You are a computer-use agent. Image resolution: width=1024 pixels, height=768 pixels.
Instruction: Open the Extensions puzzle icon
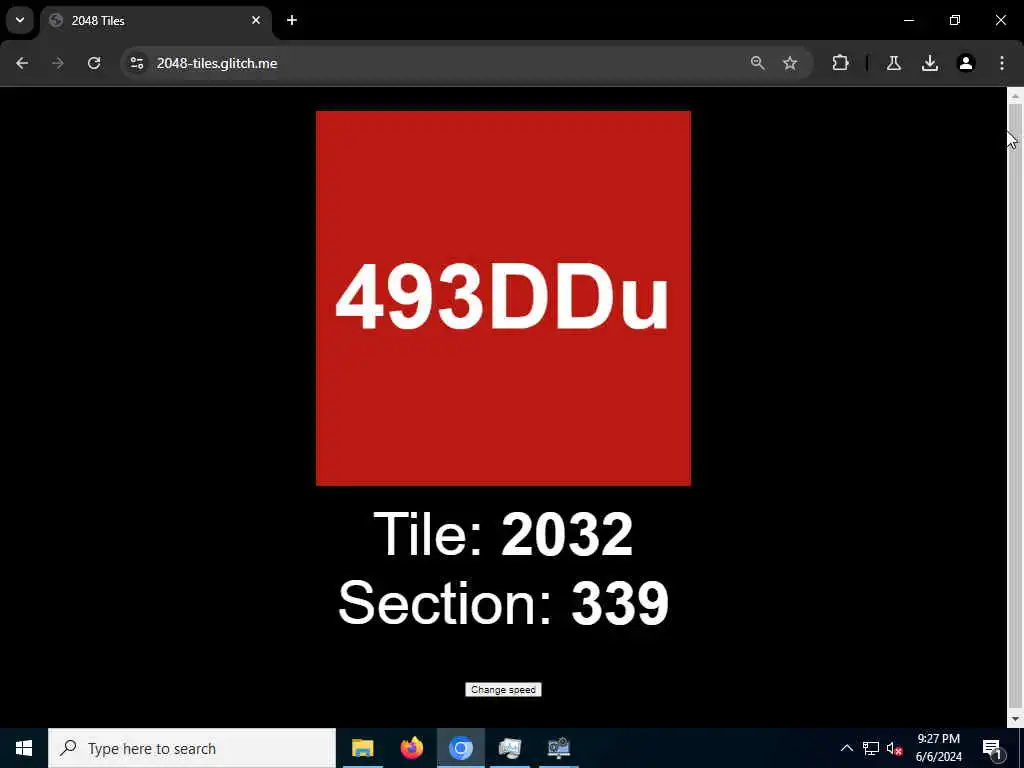point(840,63)
